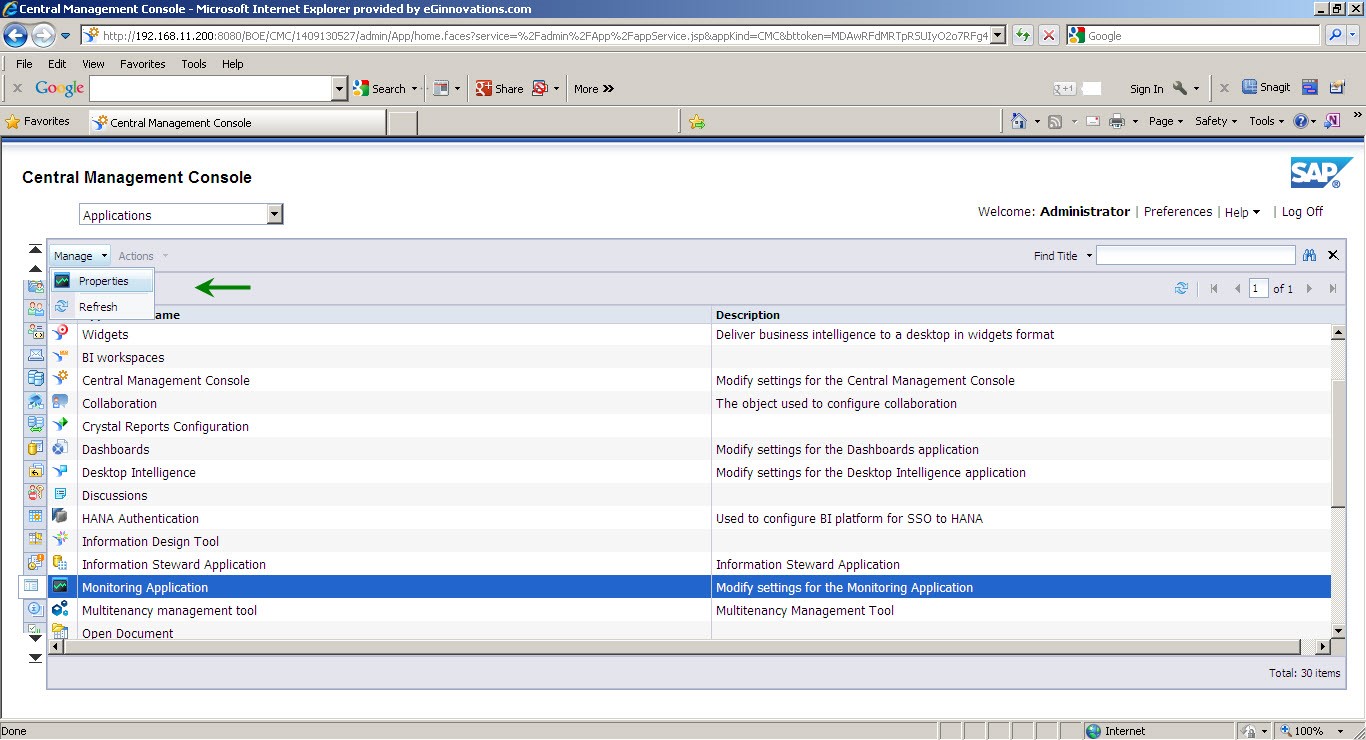The image size is (1366, 740).
Task: Click the Find Title search input field
Action: [x=1195, y=256]
